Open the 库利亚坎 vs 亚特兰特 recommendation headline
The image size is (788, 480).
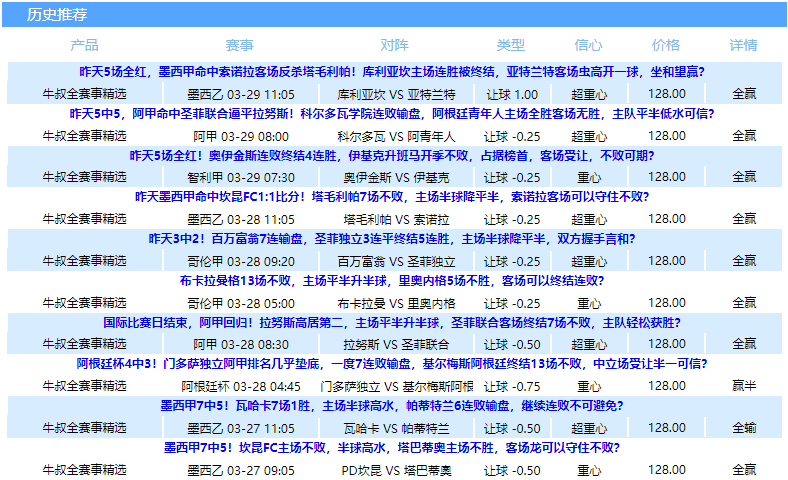(392, 72)
